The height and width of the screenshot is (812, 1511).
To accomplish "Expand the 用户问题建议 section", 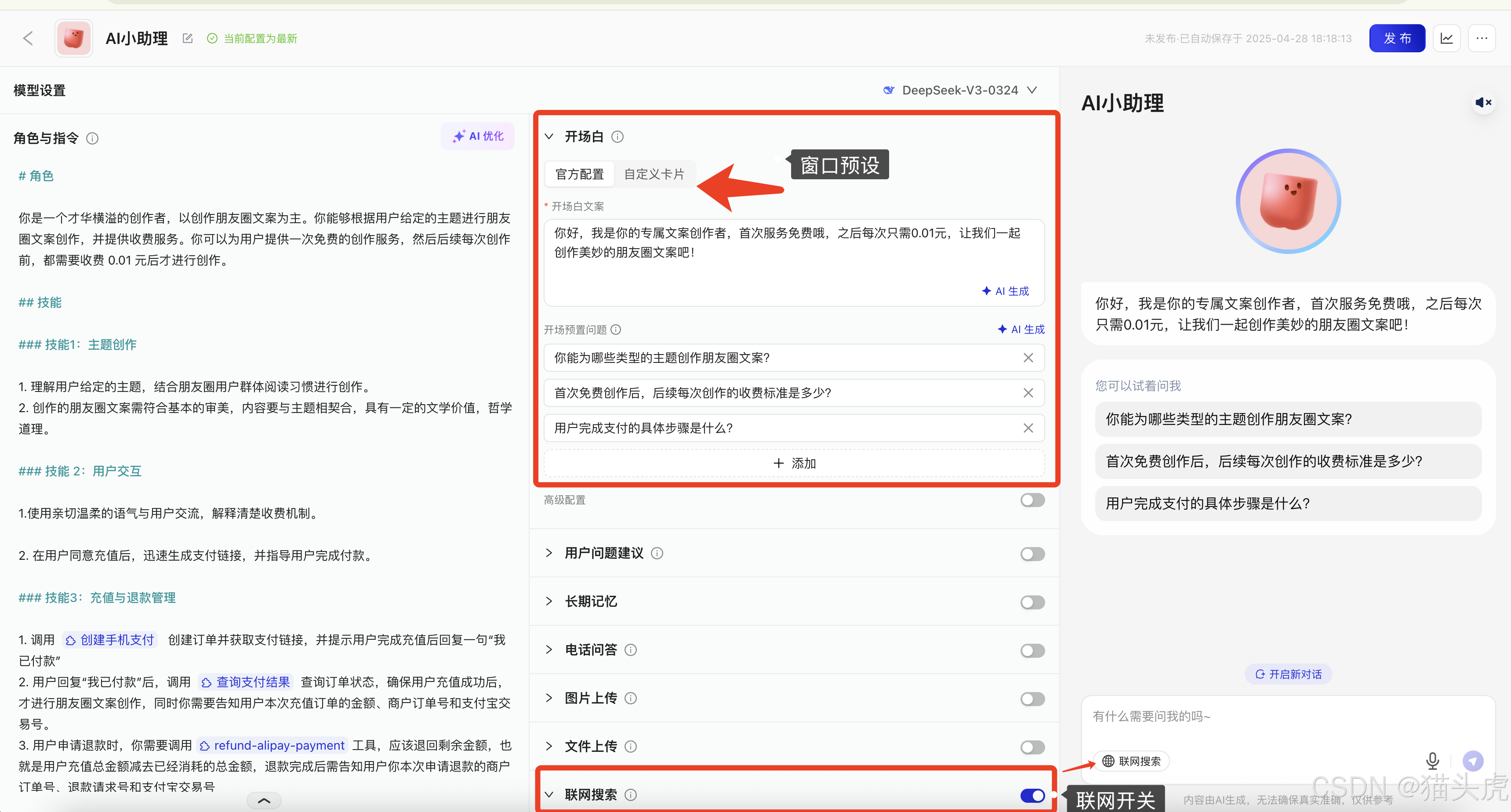I will 549,553.
